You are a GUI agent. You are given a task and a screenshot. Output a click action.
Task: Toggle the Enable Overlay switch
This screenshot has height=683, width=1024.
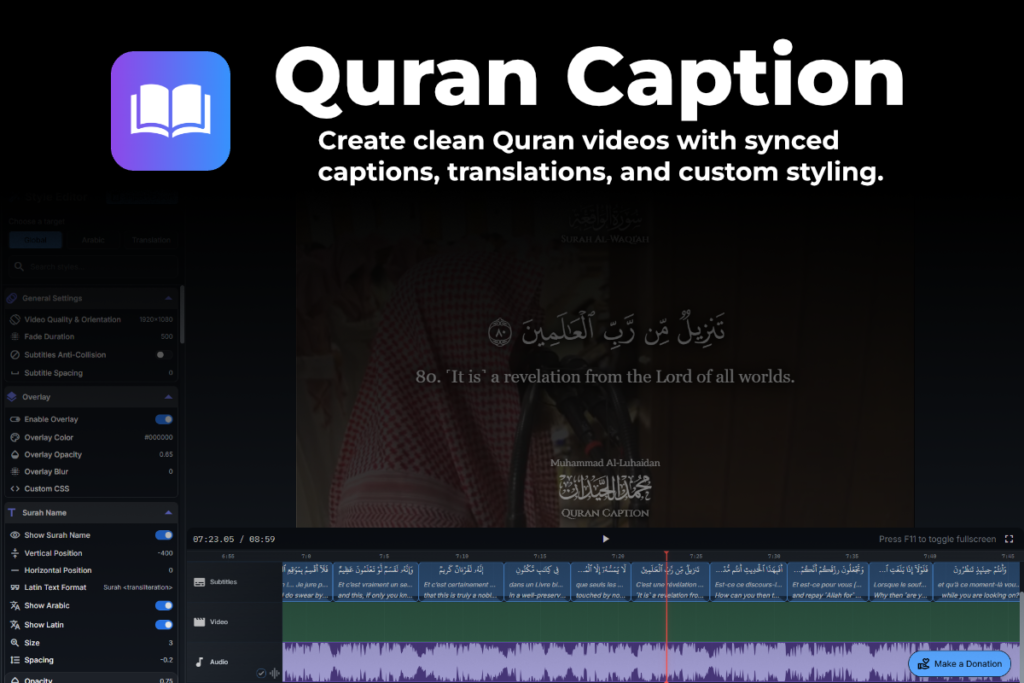[164, 419]
